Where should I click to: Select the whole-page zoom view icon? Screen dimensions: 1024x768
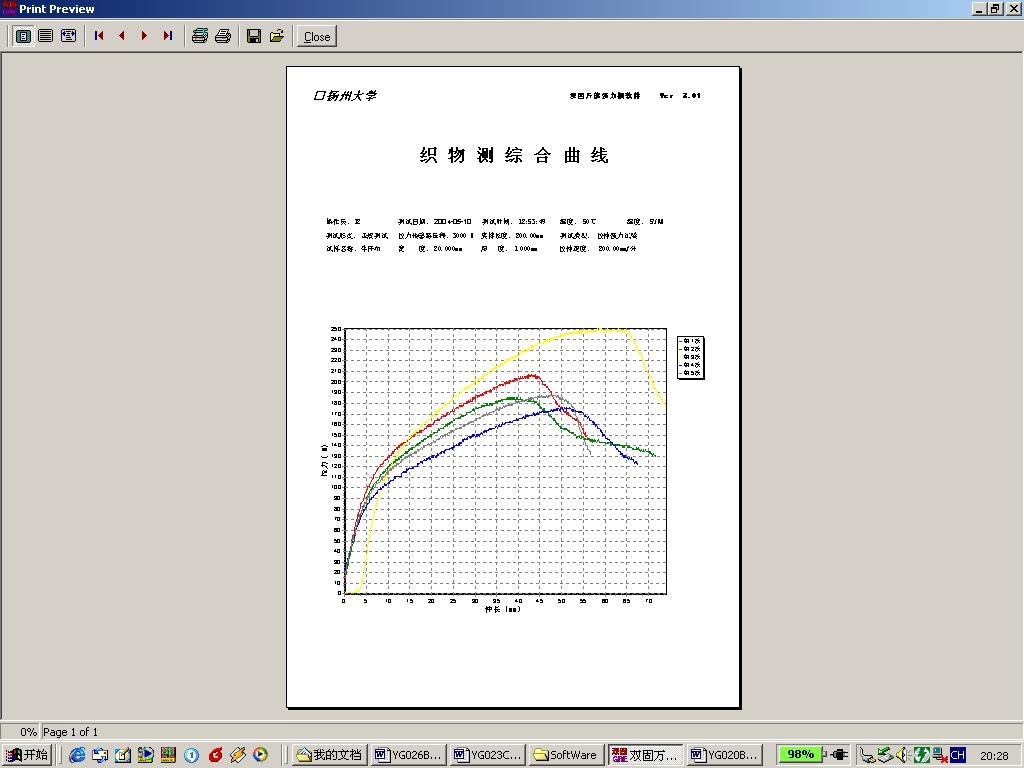pyautogui.click(x=23, y=36)
